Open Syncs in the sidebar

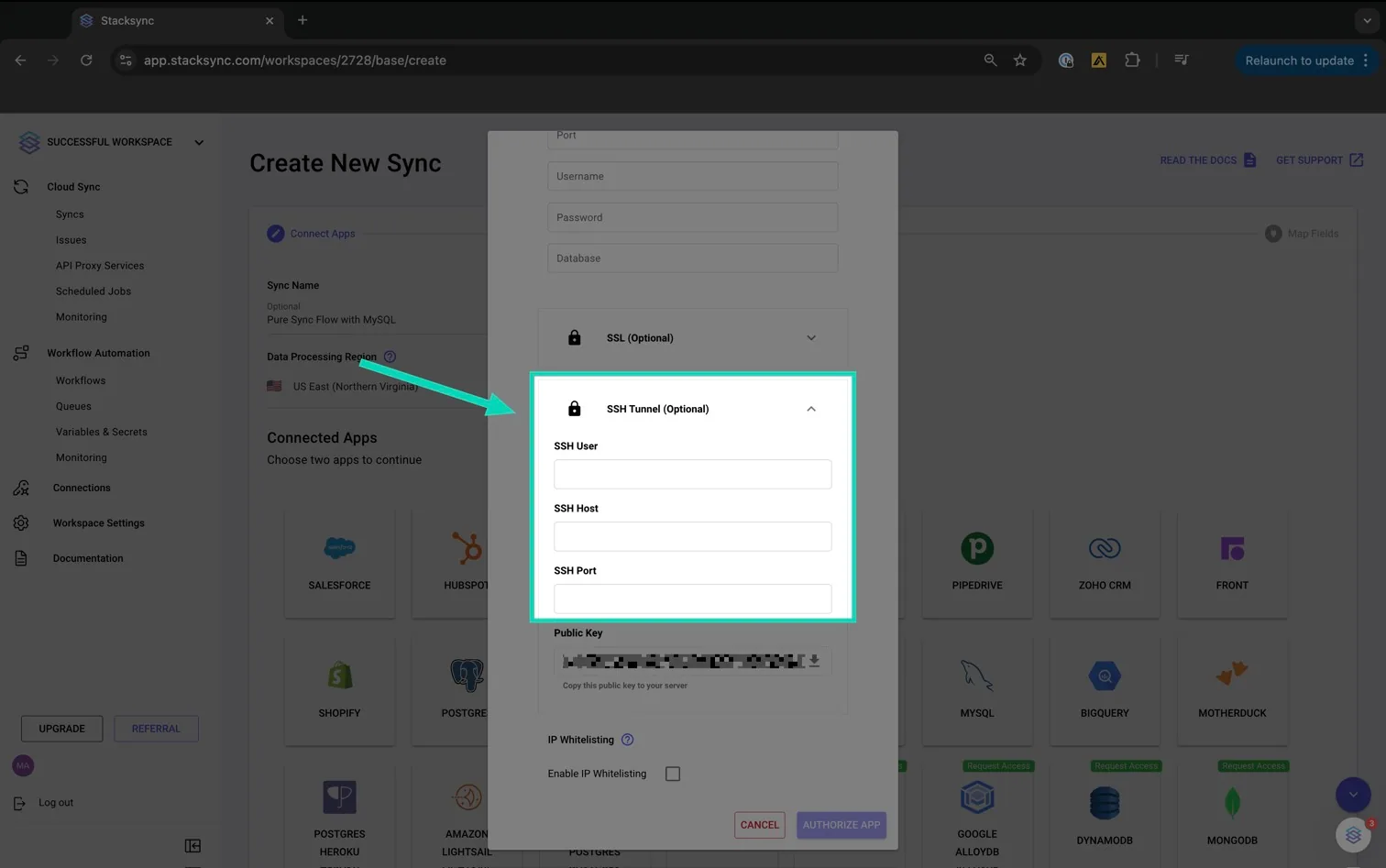pos(70,214)
